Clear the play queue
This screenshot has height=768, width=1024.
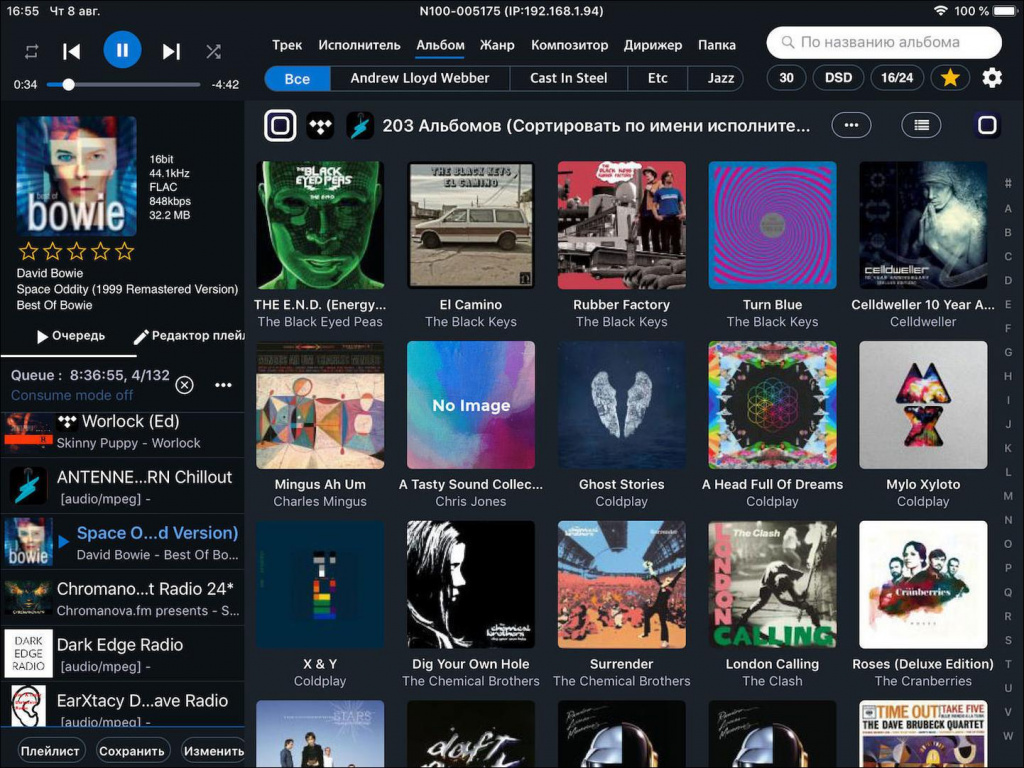[184, 385]
